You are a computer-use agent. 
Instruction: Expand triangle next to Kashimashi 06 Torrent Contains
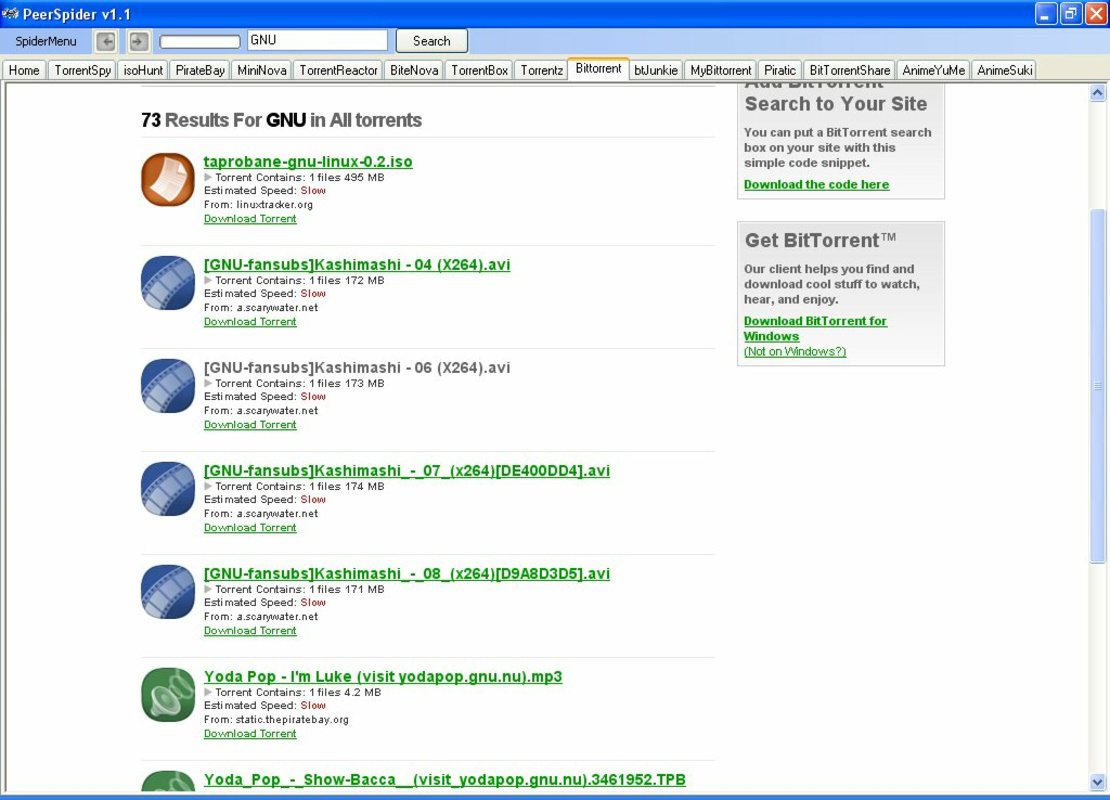(x=208, y=383)
